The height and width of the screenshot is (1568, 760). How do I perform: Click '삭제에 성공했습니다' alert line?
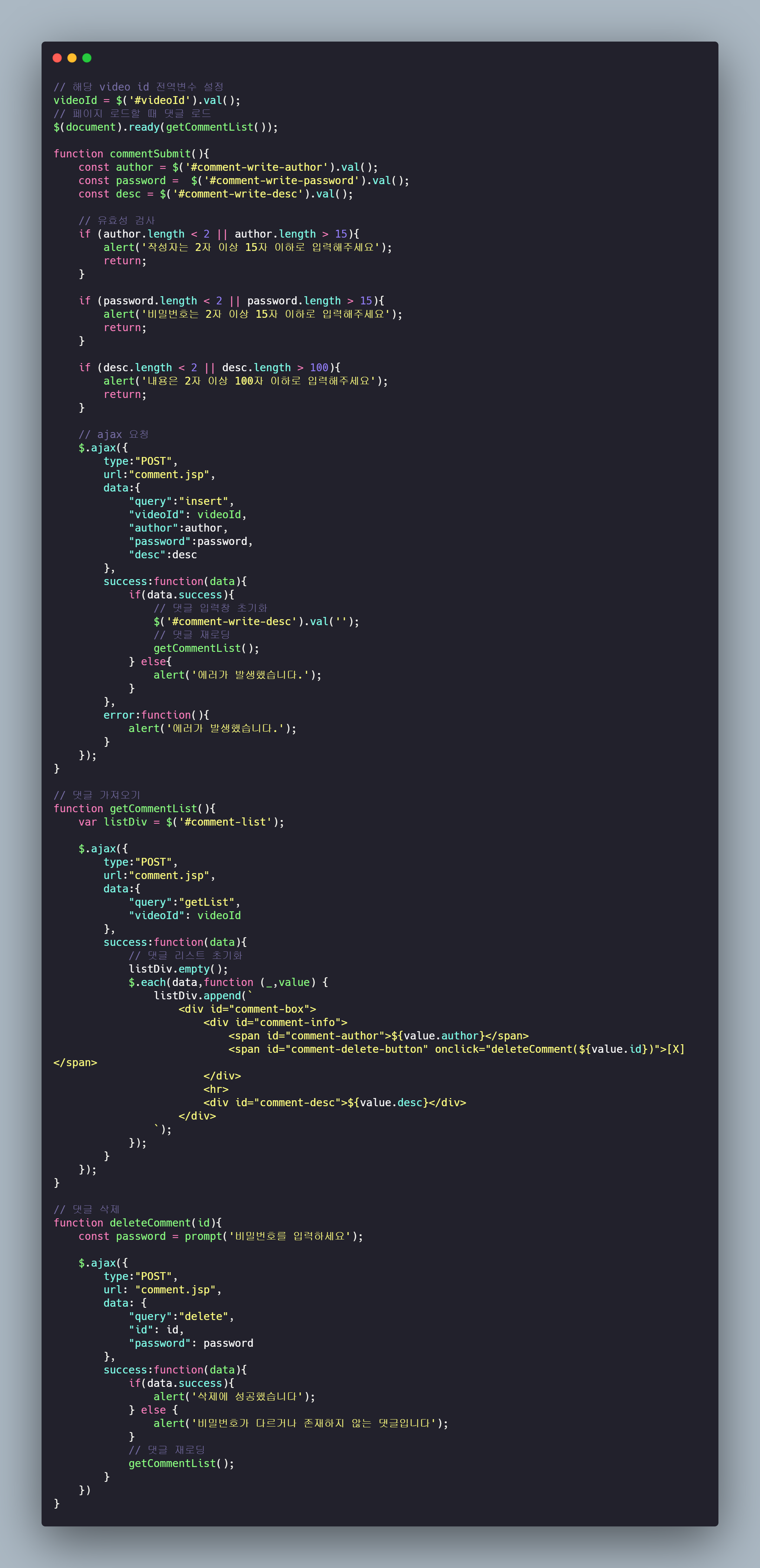[234, 1396]
